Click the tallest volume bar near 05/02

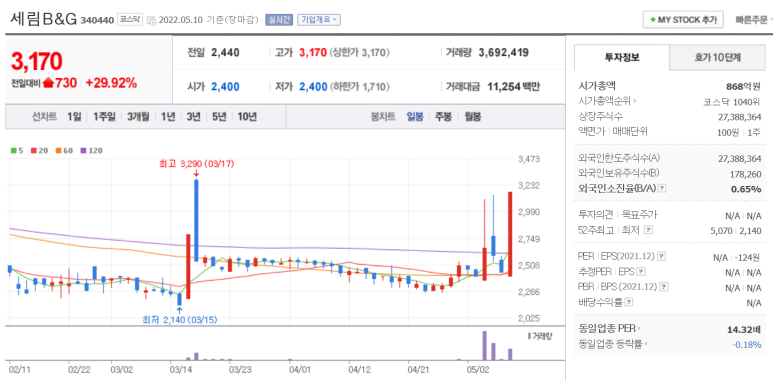pyautogui.click(x=484, y=346)
